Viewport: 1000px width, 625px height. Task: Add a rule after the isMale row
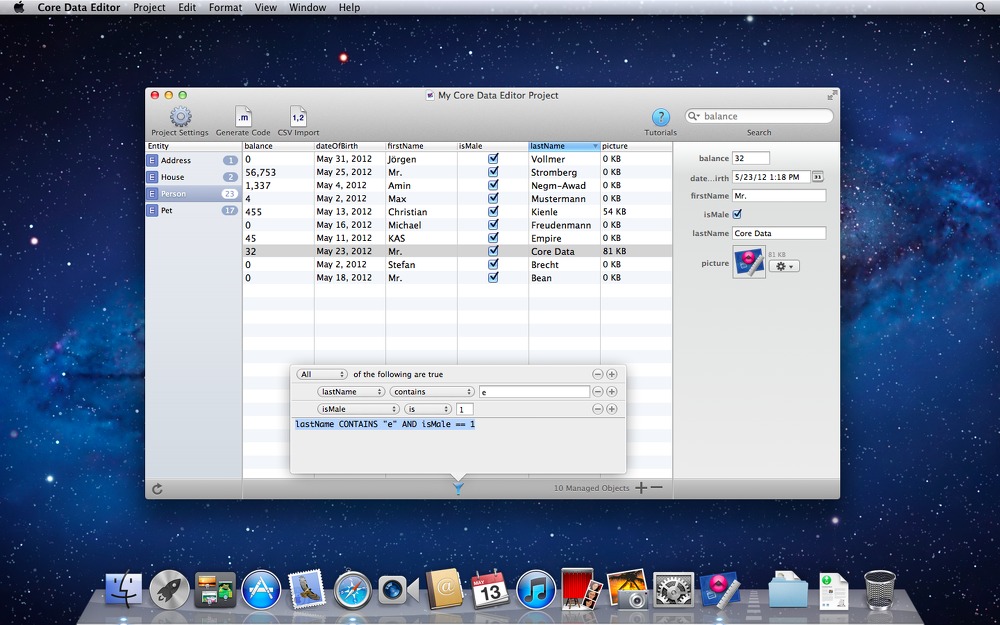(x=612, y=409)
